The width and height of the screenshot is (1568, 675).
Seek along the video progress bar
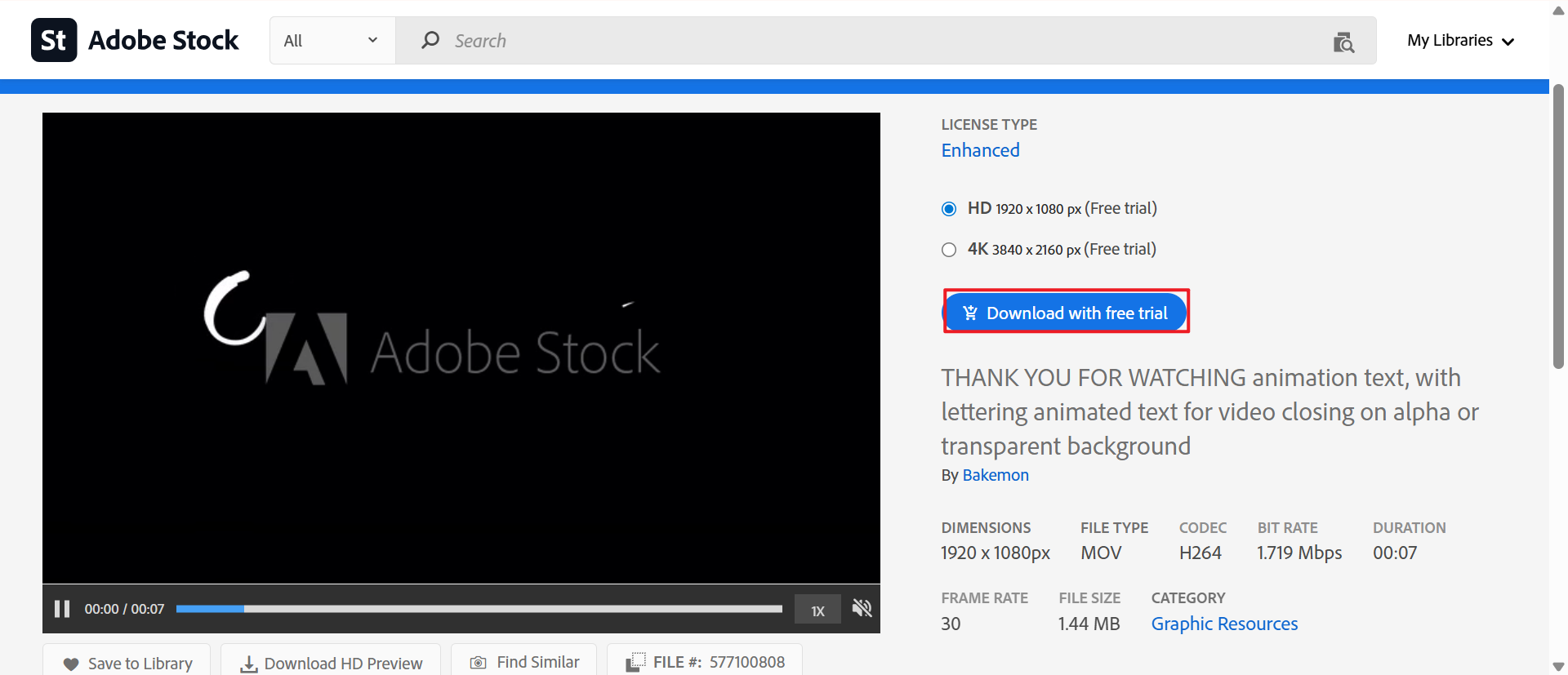[x=479, y=609]
